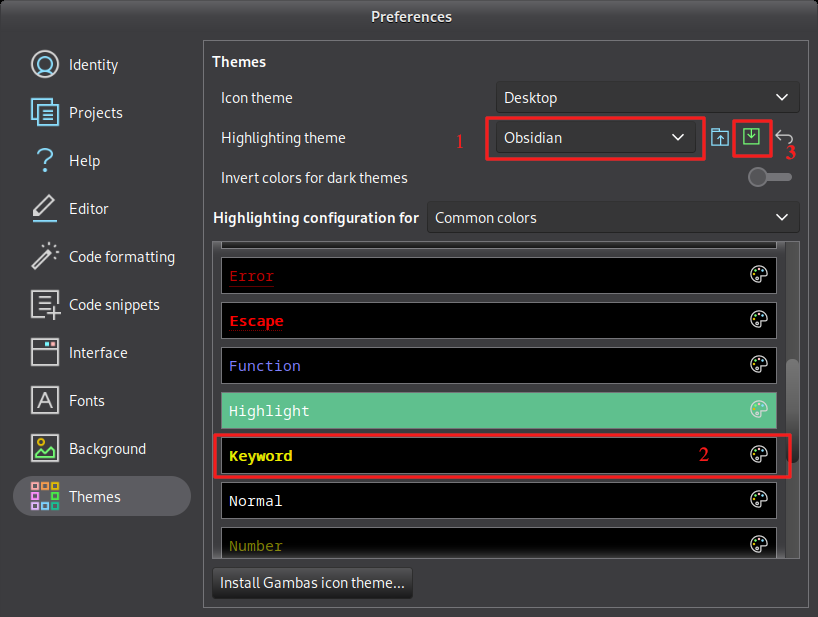Click the import theme icon with green arrow
The height and width of the screenshot is (617, 818).
tap(752, 138)
